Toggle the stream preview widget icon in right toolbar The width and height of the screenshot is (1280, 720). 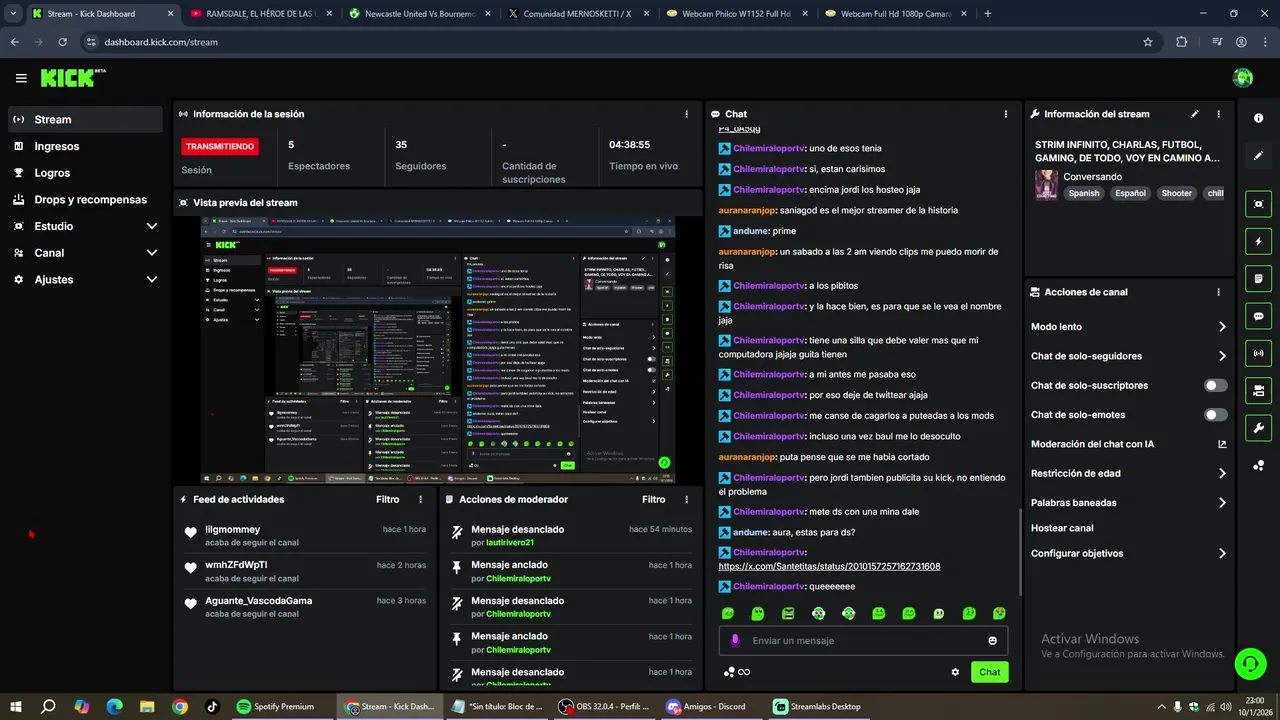1258,204
